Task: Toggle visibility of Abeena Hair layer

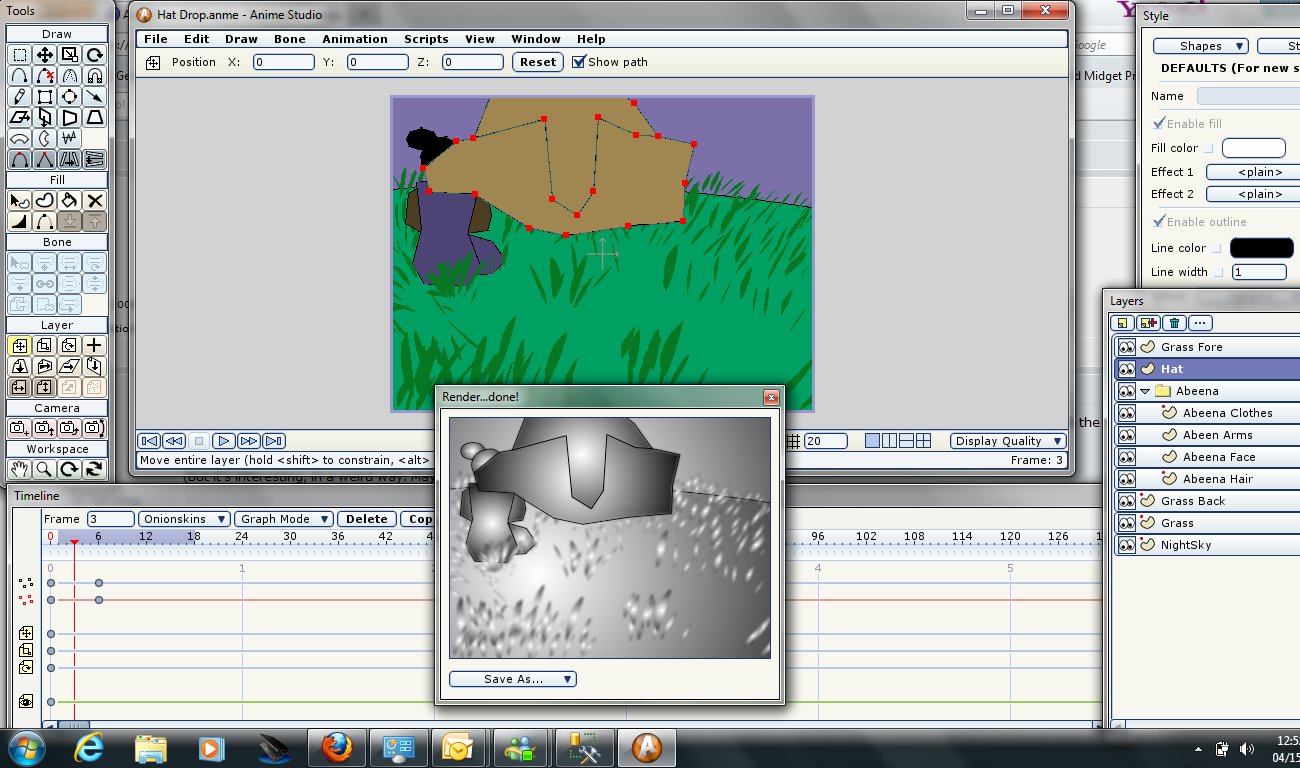Action: 1127,479
